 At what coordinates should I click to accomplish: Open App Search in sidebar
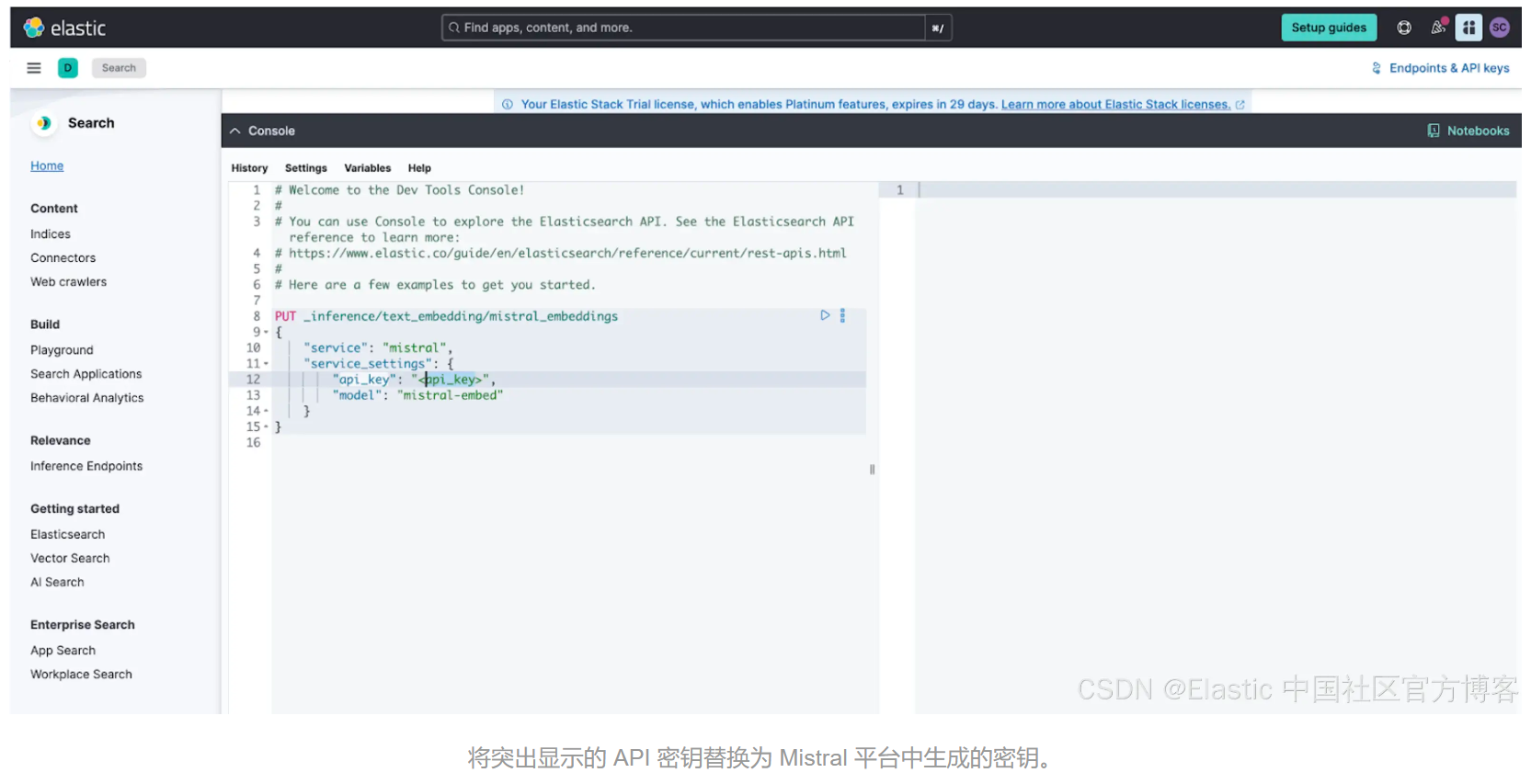[x=63, y=650]
